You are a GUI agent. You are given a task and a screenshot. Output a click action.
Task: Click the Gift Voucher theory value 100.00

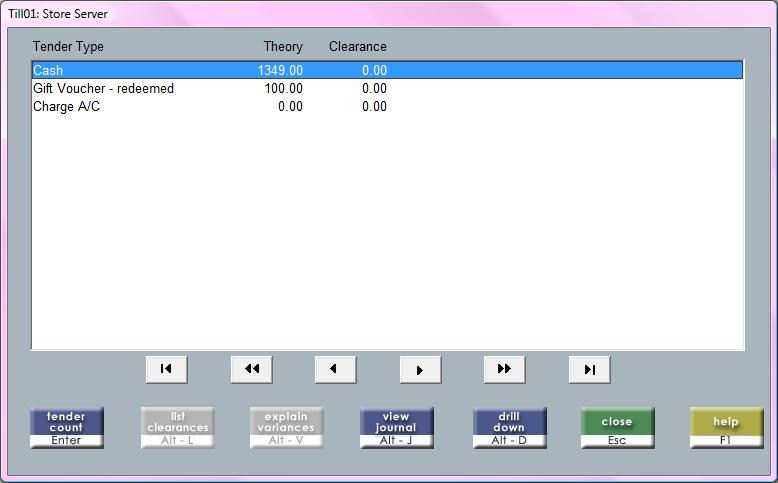283,88
